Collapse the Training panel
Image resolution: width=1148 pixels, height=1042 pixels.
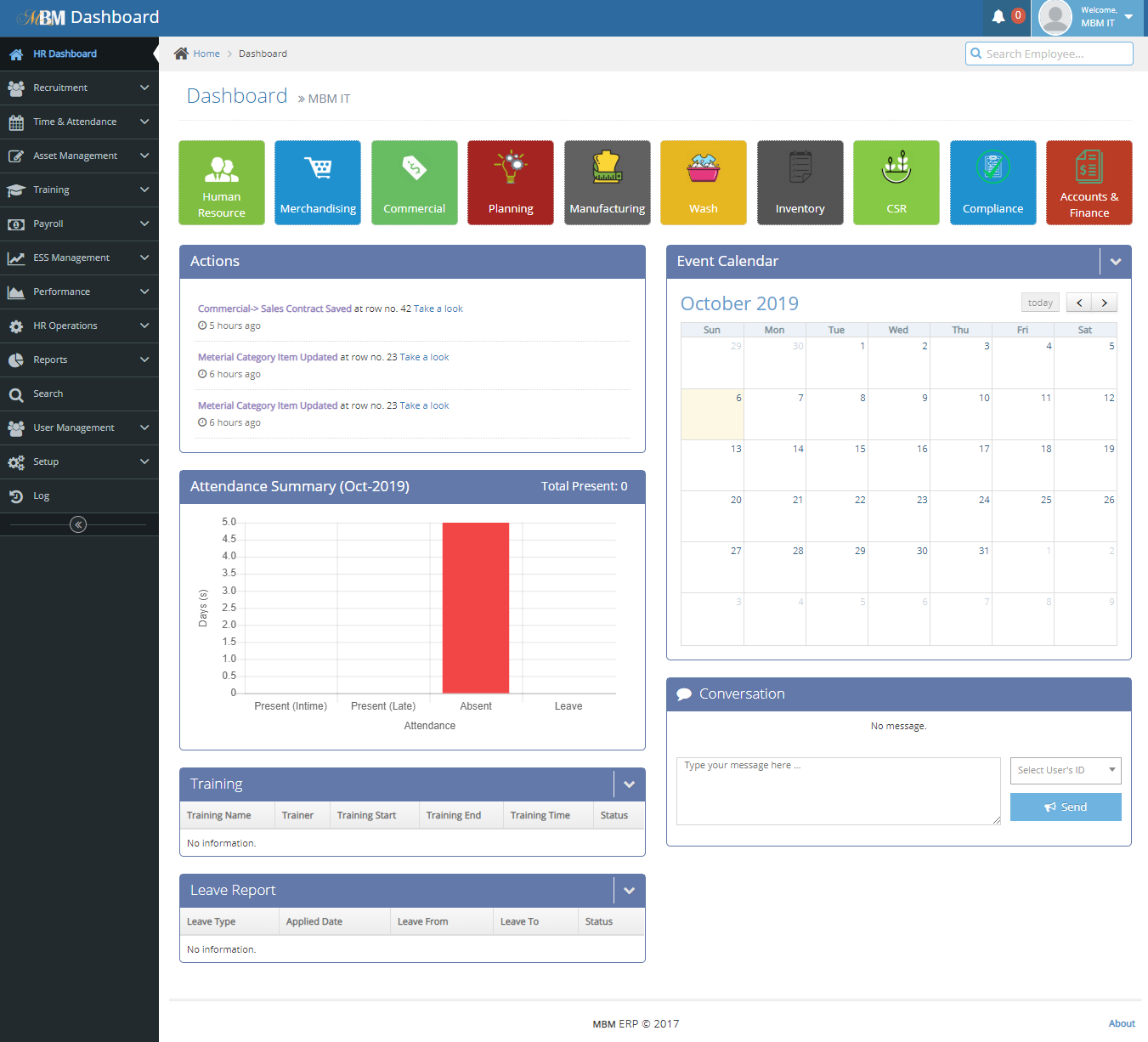(629, 784)
